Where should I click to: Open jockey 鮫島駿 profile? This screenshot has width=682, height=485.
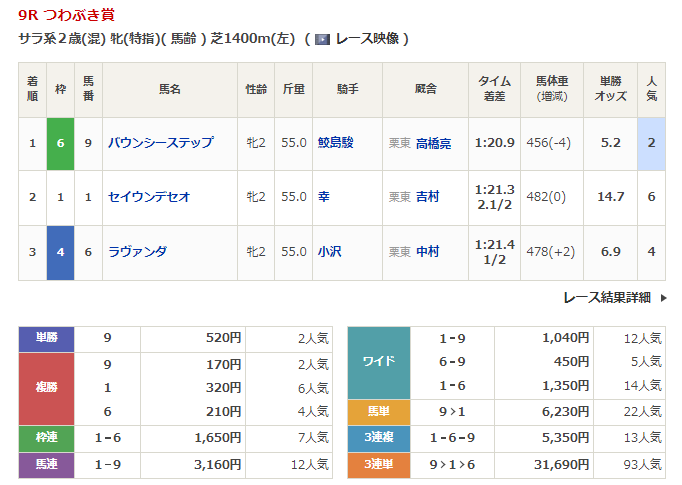[x=336, y=143]
